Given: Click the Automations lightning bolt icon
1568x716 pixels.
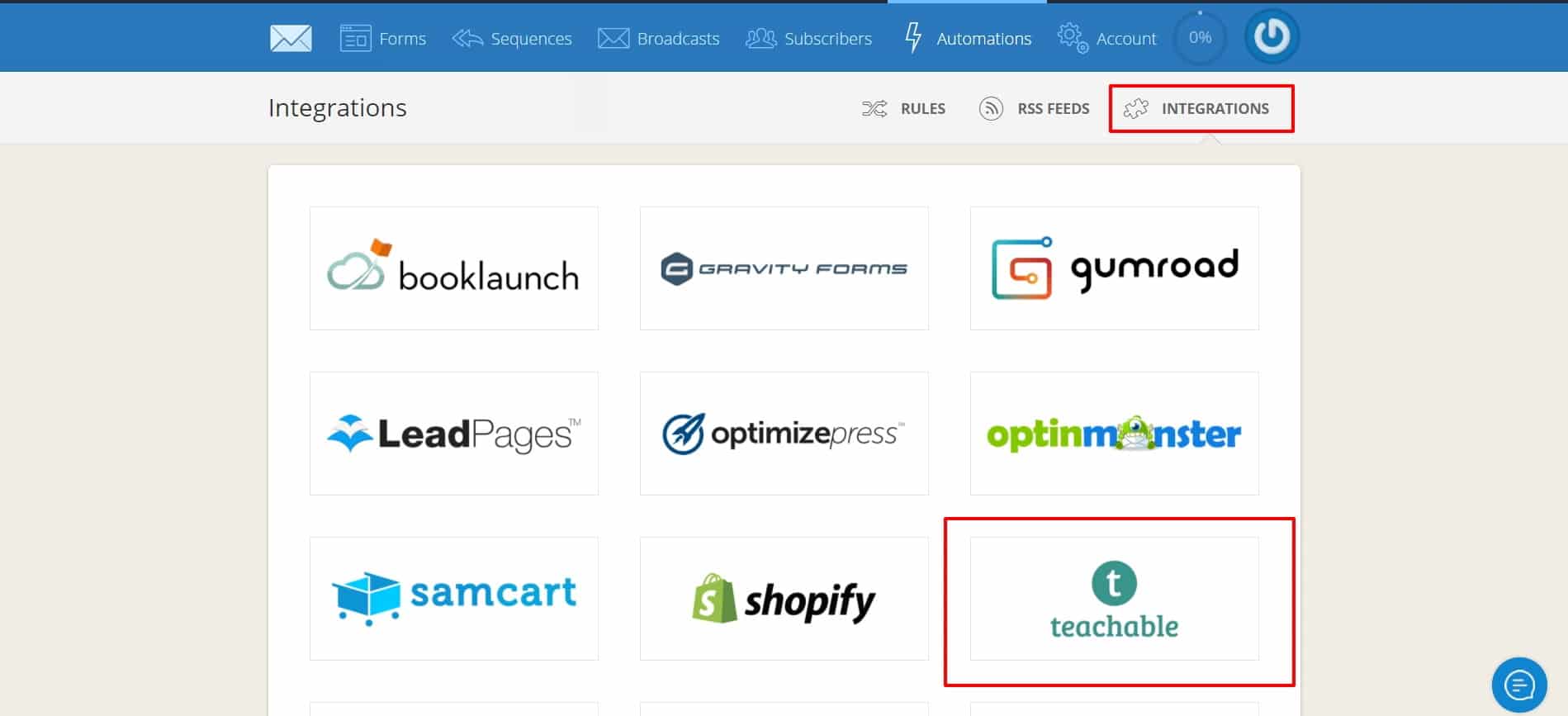Looking at the screenshot, I should coord(913,38).
